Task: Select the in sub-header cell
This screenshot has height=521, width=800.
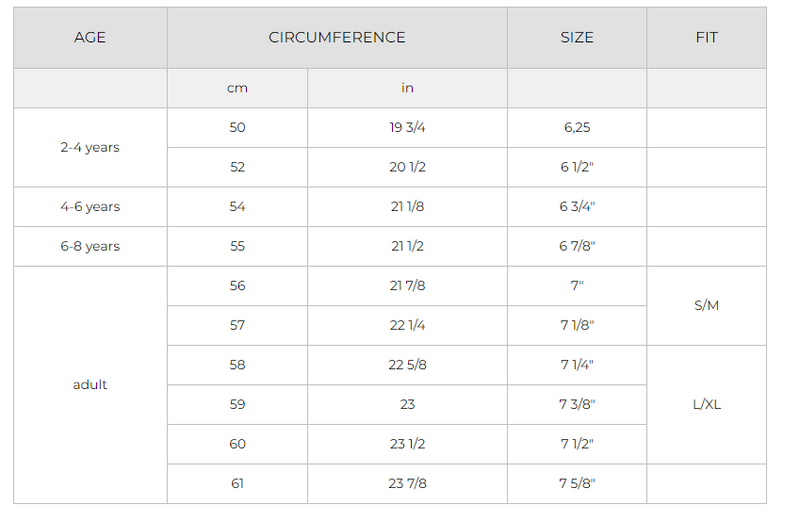Action: pyautogui.click(x=407, y=88)
